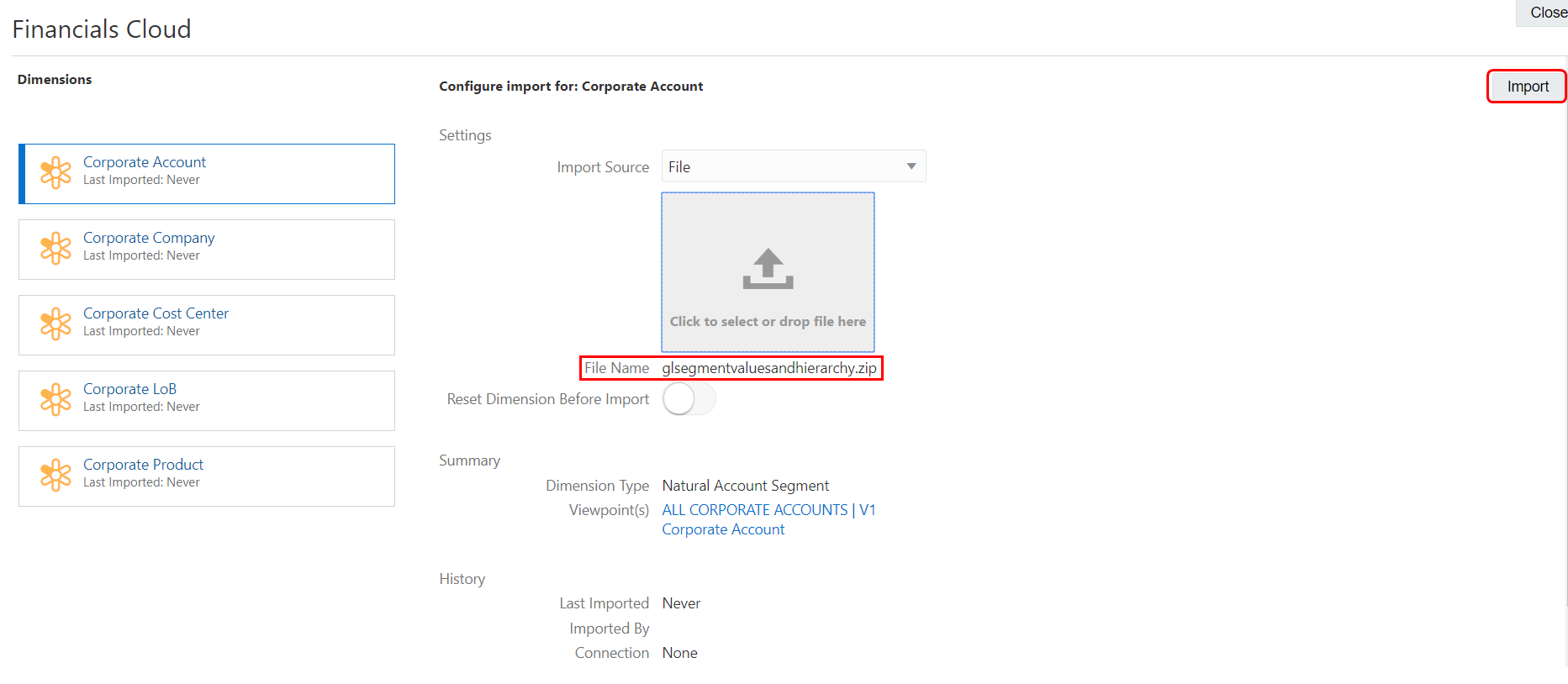Click the Summary section heading
This screenshot has width=1568, height=684.
coord(469,460)
